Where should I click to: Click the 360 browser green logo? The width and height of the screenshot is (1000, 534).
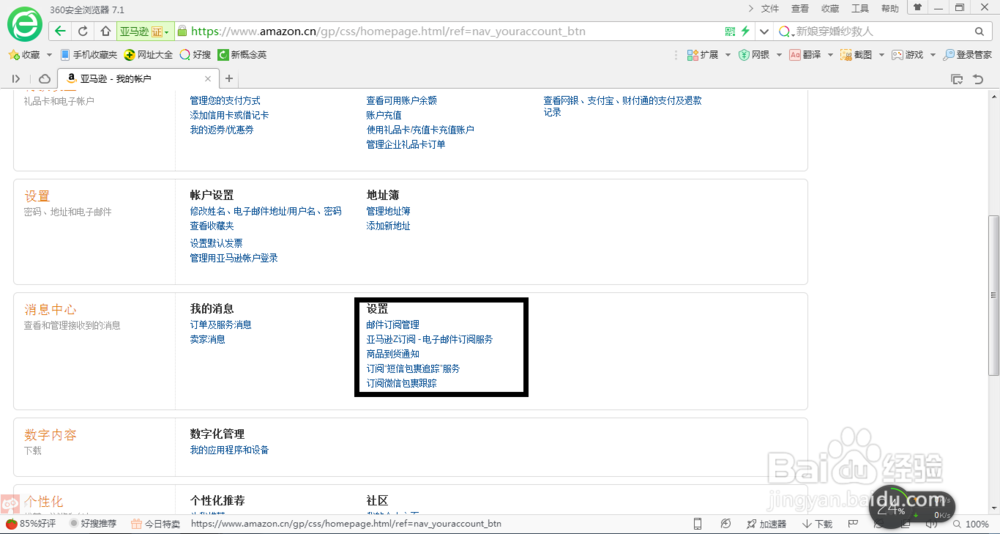click(x=24, y=24)
